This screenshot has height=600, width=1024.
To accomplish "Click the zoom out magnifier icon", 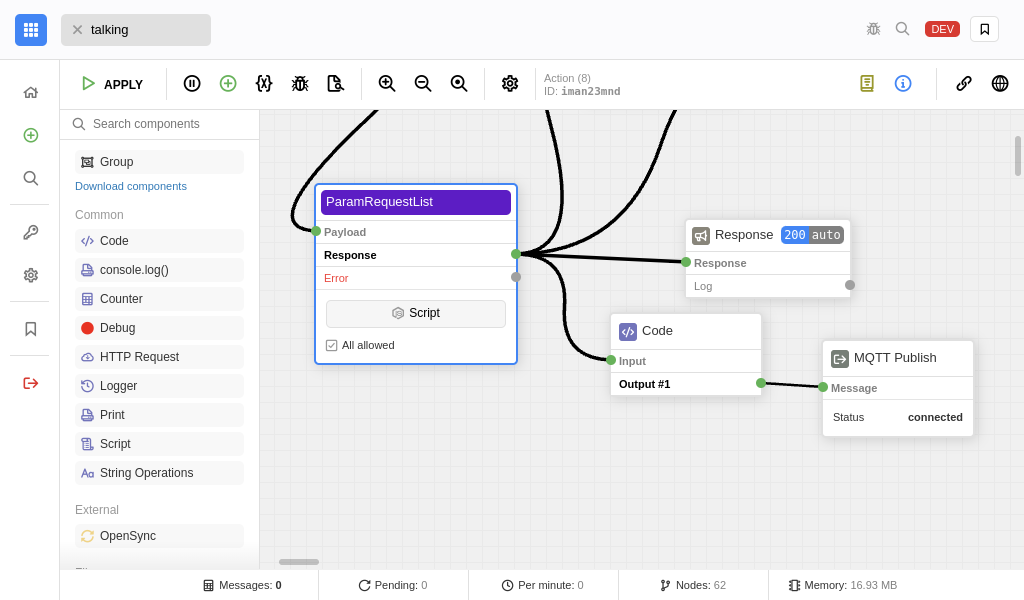I will tap(423, 84).
